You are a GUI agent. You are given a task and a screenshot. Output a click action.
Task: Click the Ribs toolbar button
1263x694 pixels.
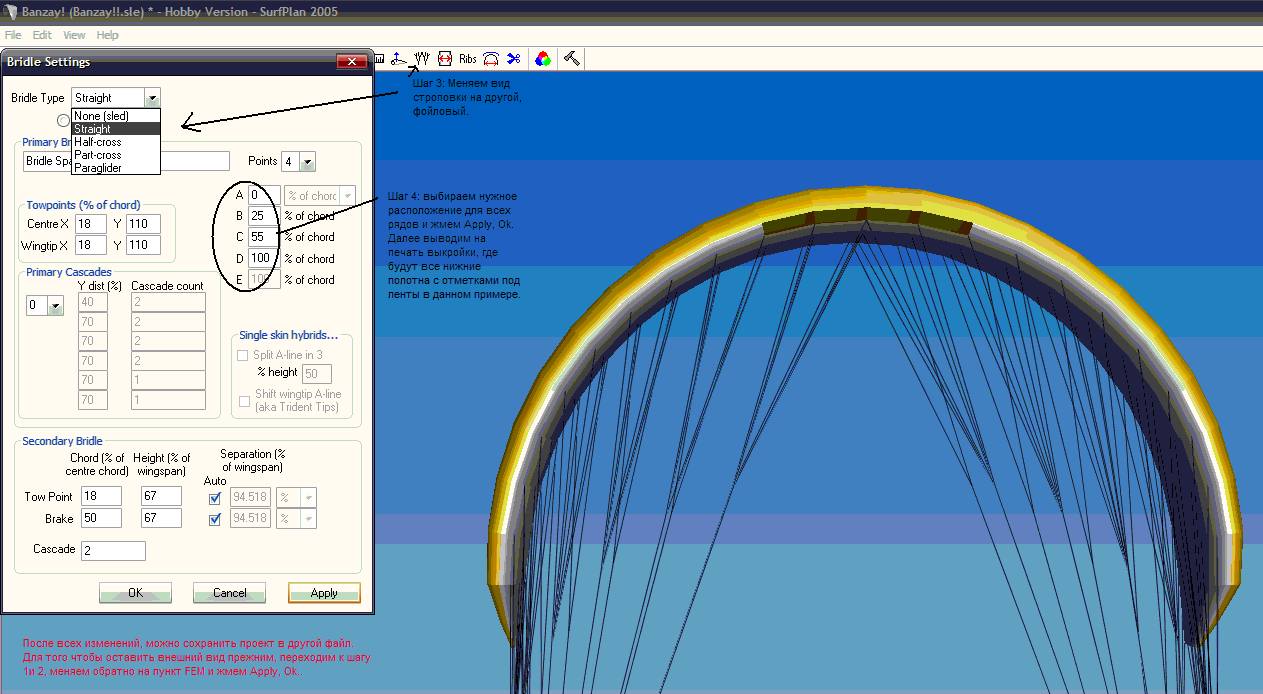click(x=467, y=59)
